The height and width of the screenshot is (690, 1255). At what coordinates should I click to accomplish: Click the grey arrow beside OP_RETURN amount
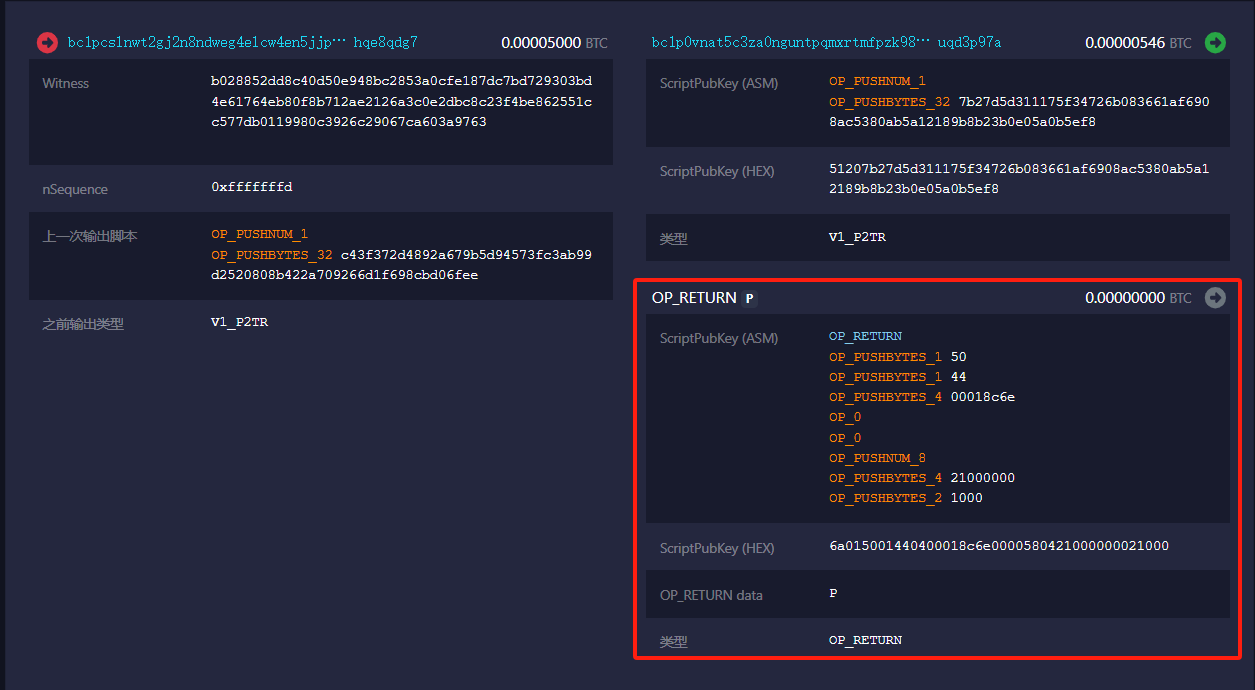click(x=1215, y=297)
